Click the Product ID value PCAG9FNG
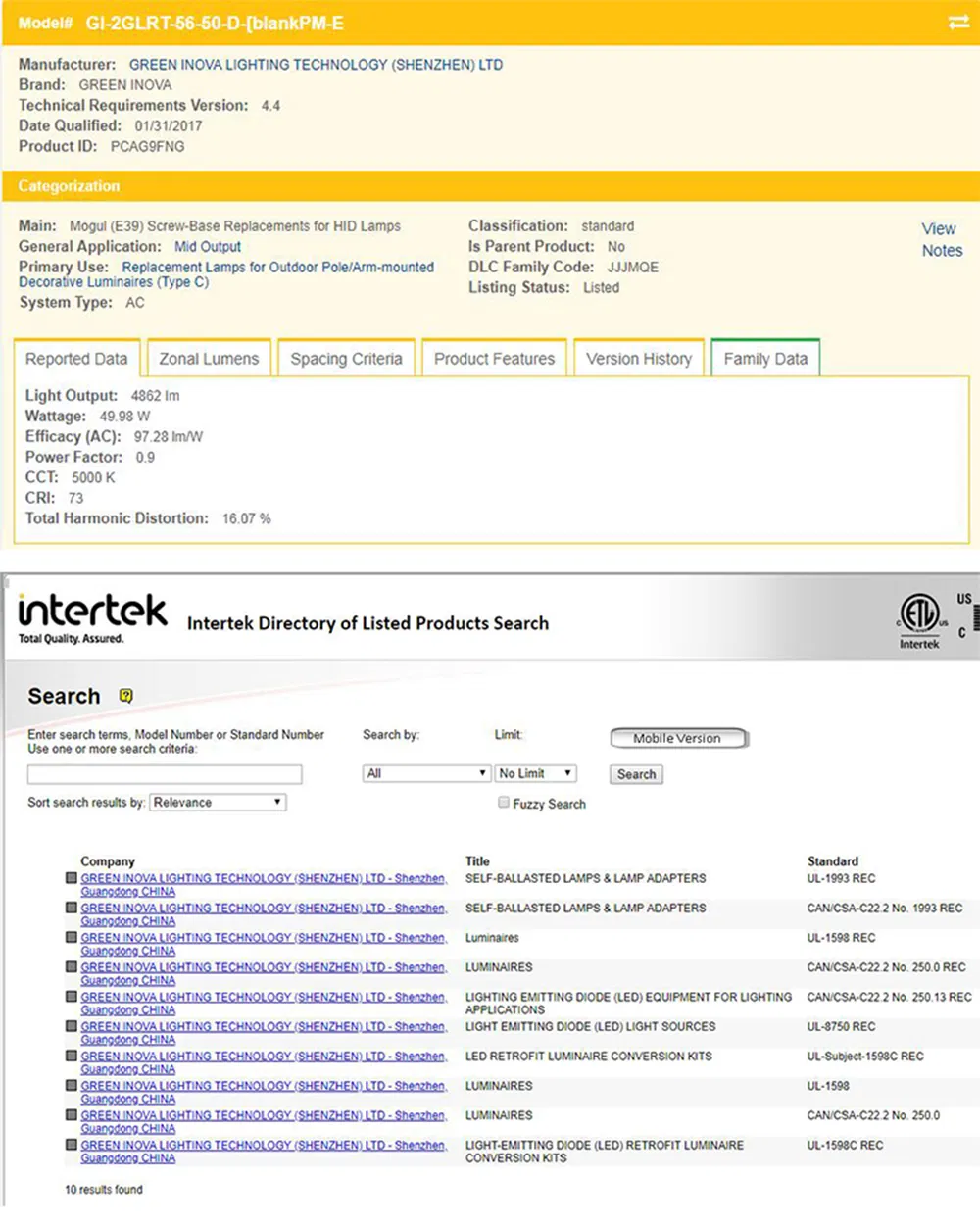 [147, 146]
